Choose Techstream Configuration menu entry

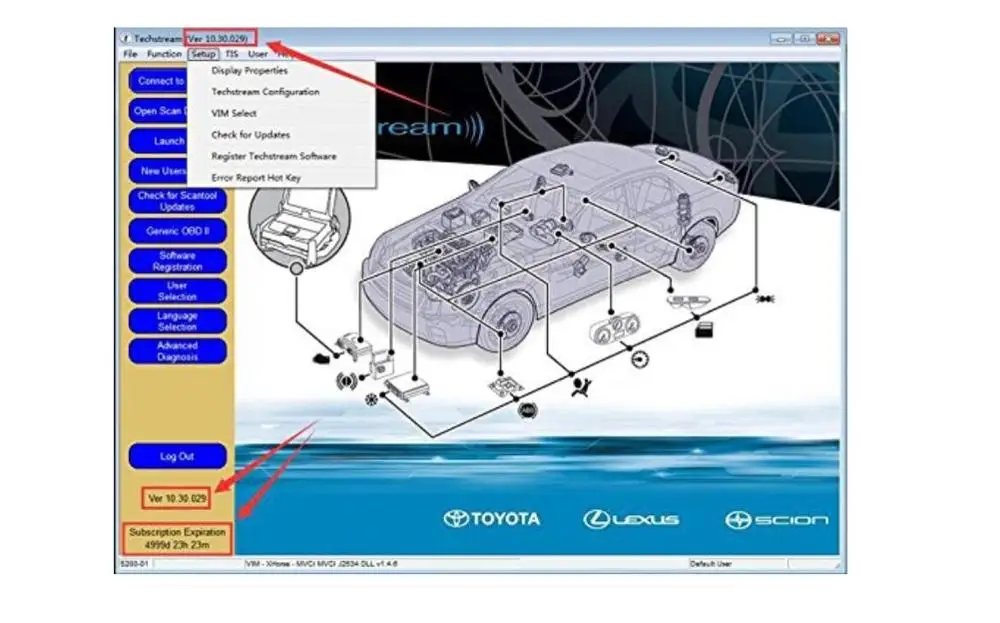265,92
